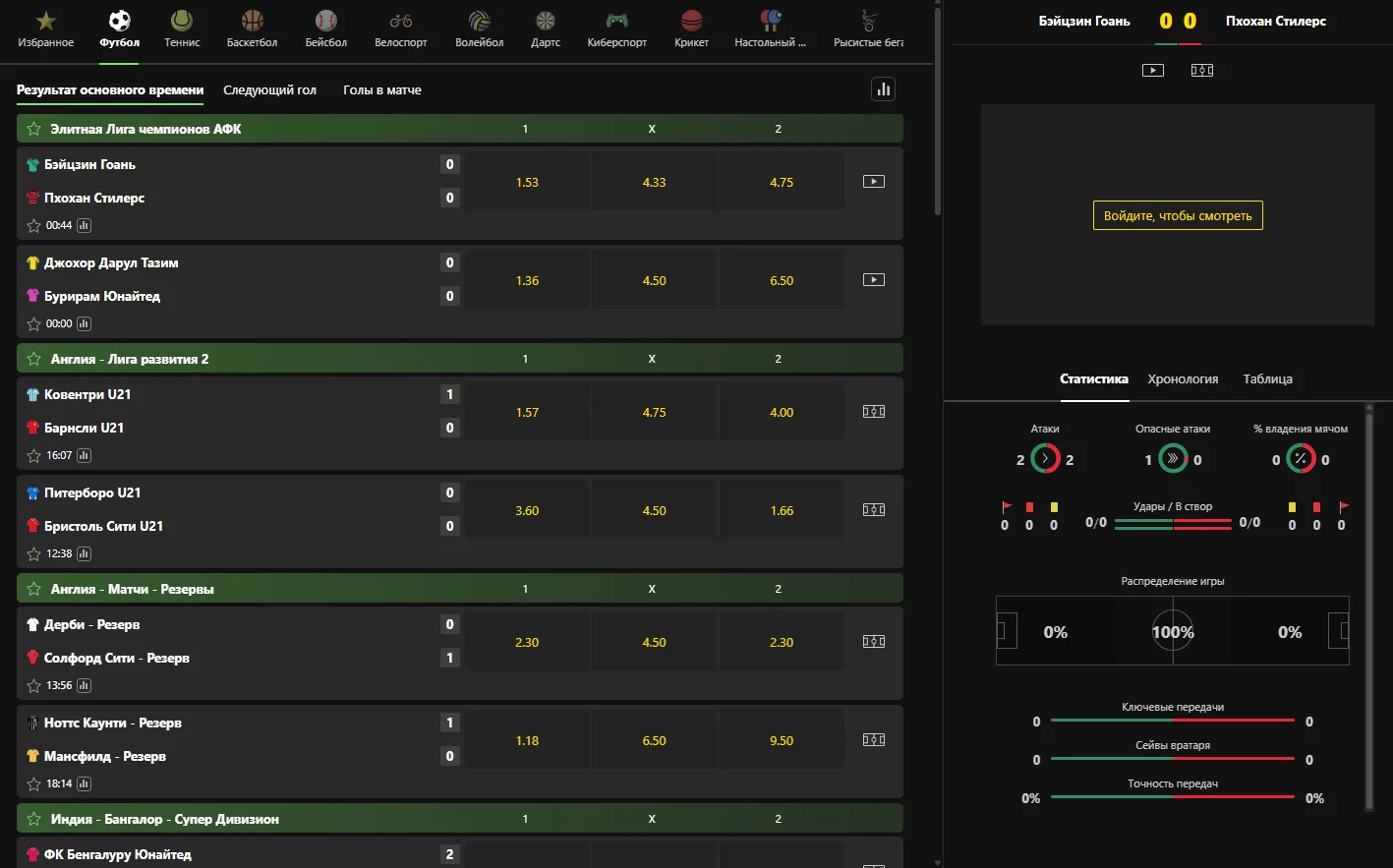Open pitch tracker for Питерборо U21 match

coord(874,510)
